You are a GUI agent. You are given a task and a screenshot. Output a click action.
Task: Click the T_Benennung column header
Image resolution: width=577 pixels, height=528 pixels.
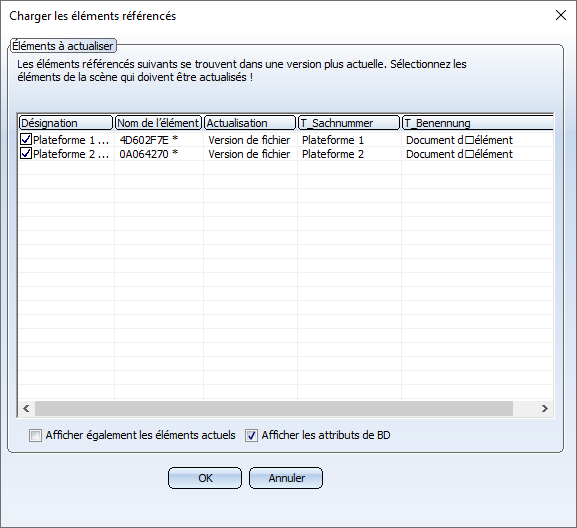coord(478,123)
